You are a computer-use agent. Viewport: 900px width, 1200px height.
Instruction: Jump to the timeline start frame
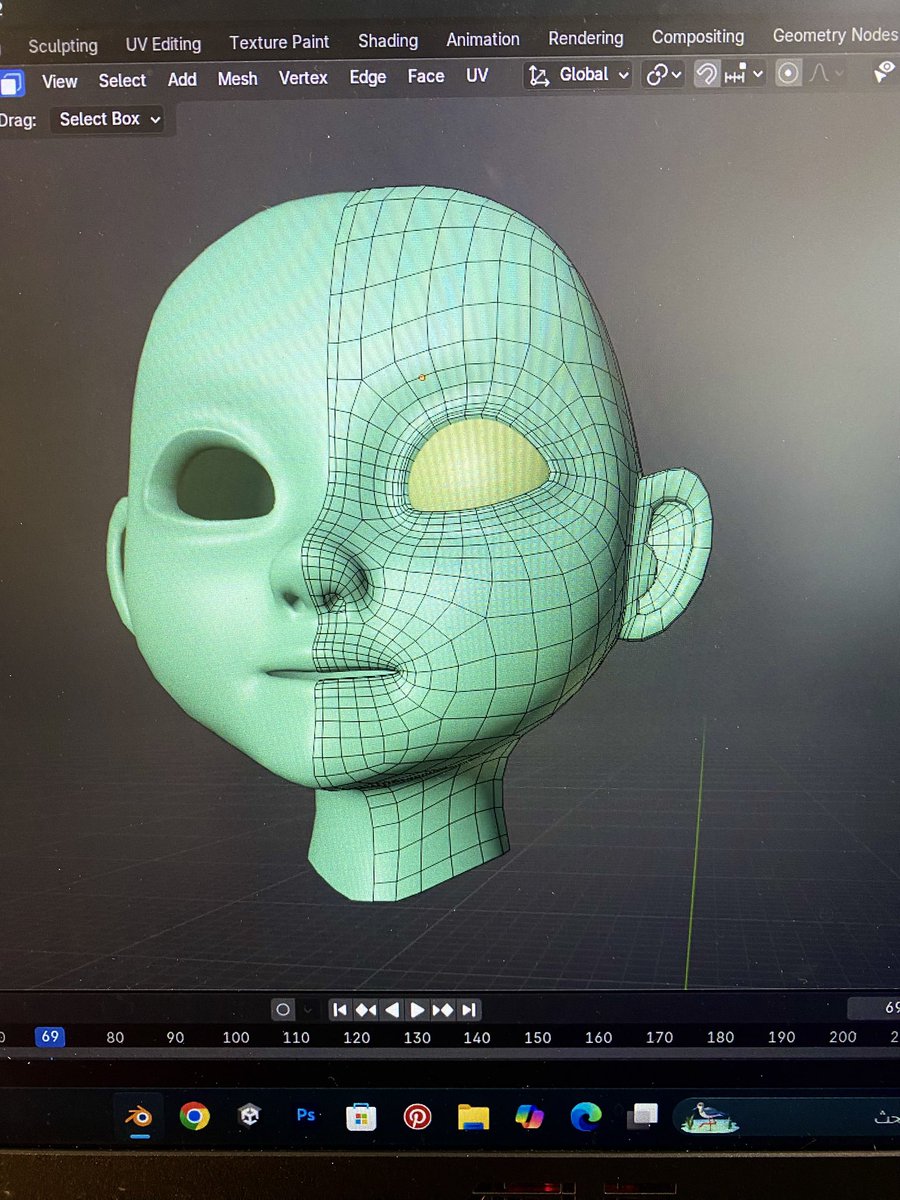(340, 1010)
